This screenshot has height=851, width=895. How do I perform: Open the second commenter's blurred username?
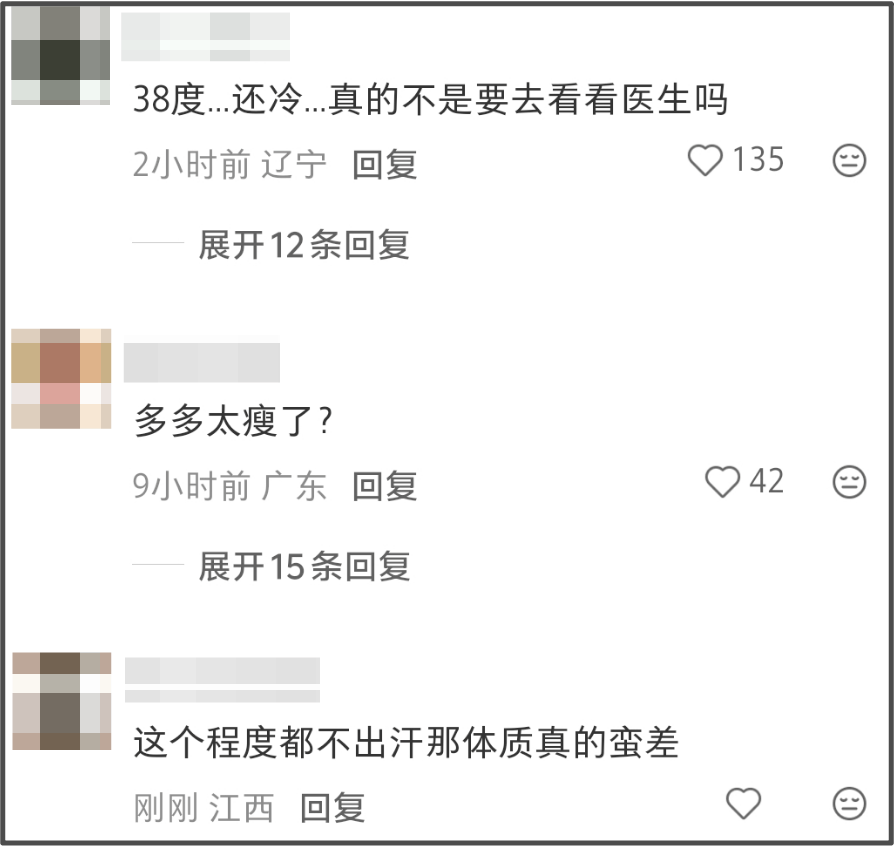(x=201, y=362)
